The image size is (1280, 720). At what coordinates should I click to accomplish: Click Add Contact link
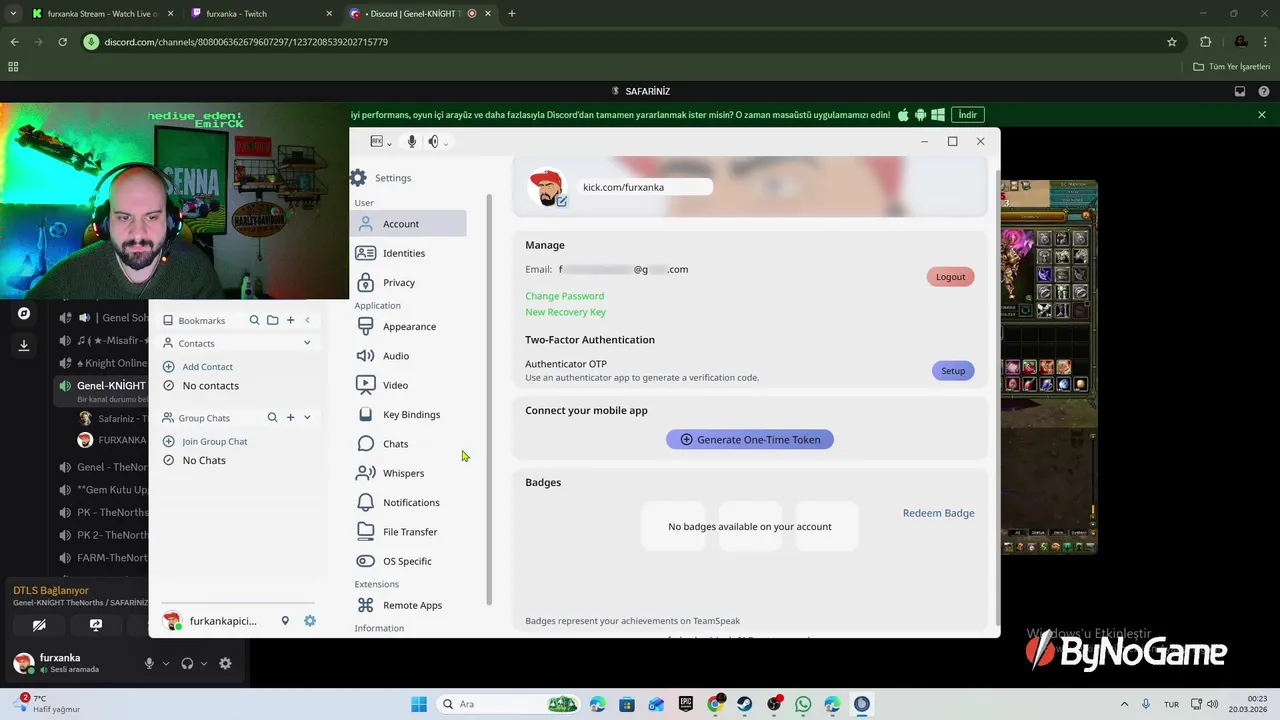click(x=207, y=367)
